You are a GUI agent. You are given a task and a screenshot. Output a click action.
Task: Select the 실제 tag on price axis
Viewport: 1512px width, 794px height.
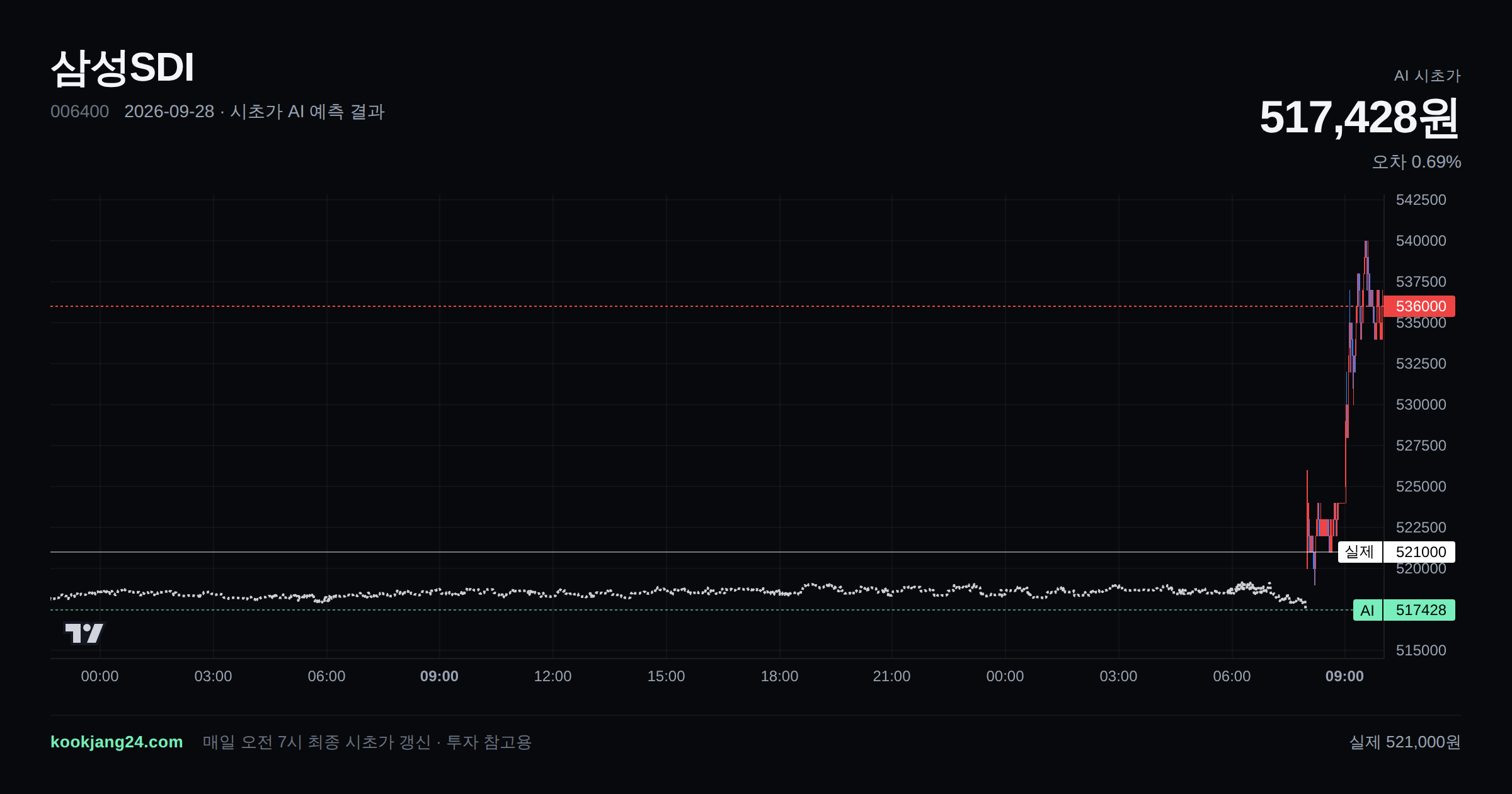(x=1360, y=552)
